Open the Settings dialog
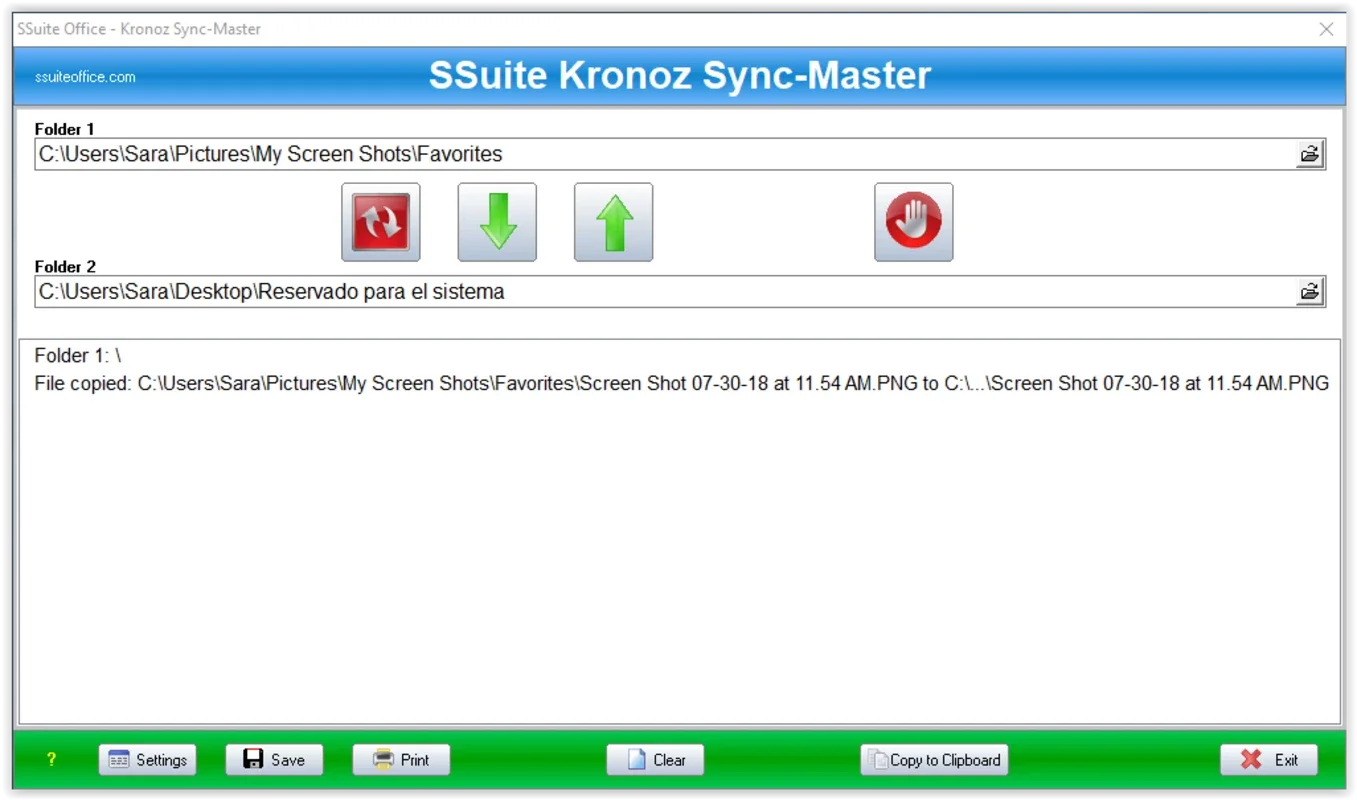The width and height of the screenshot is (1357, 800). (x=148, y=760)
